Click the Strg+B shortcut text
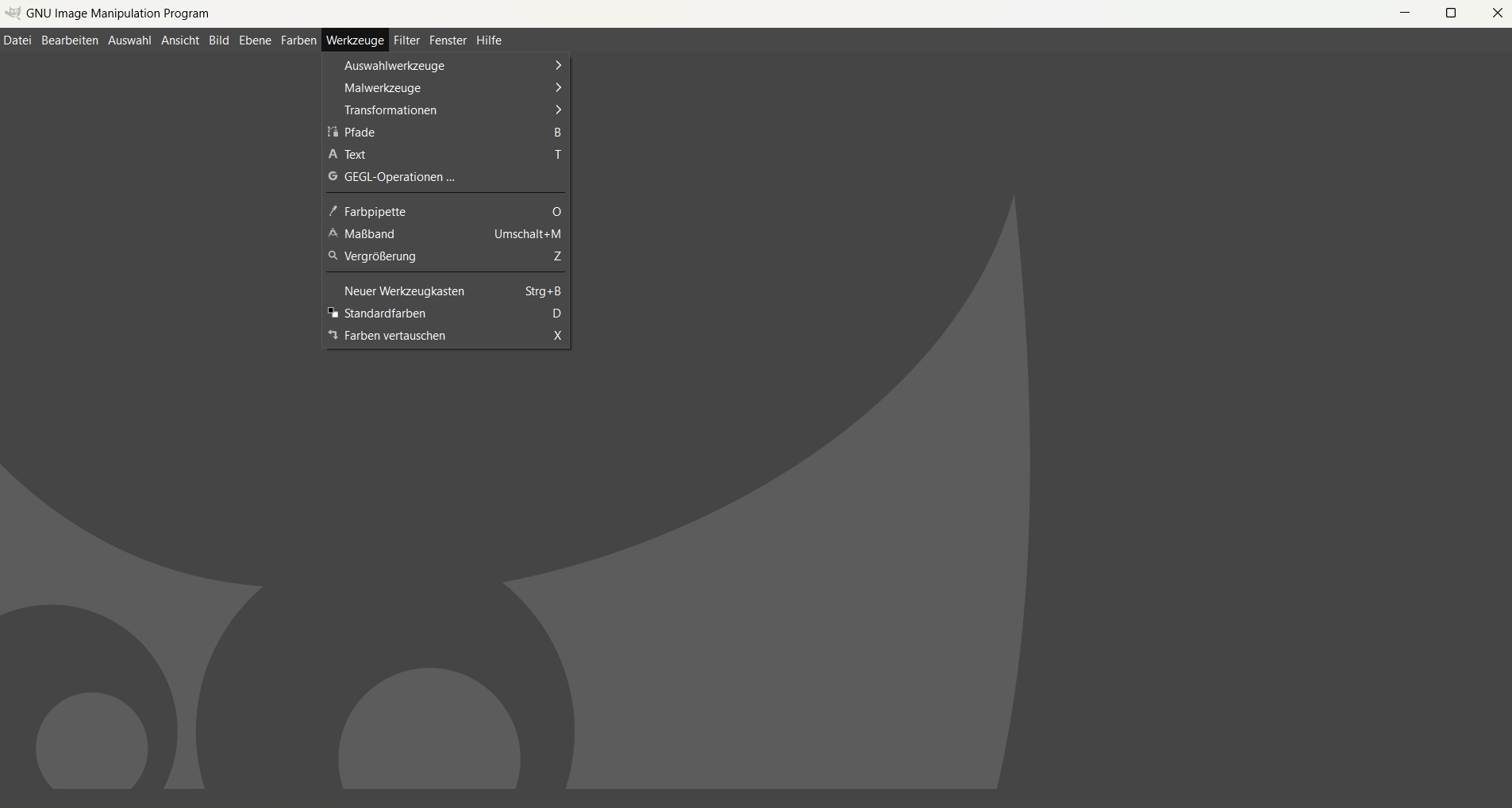1512x808 pixels. [543, 291]
